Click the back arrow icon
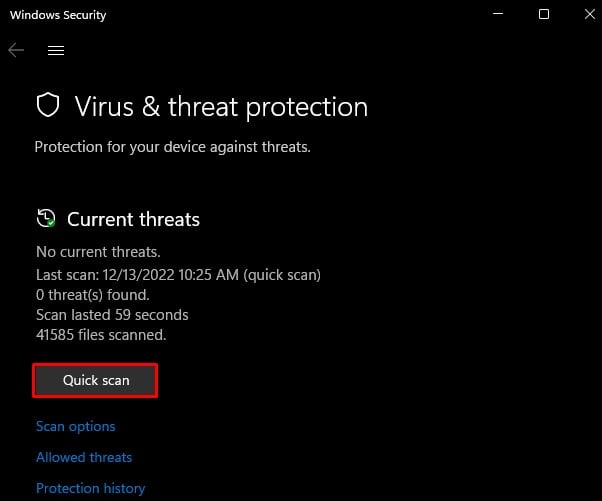 click(x=16, y=50)
